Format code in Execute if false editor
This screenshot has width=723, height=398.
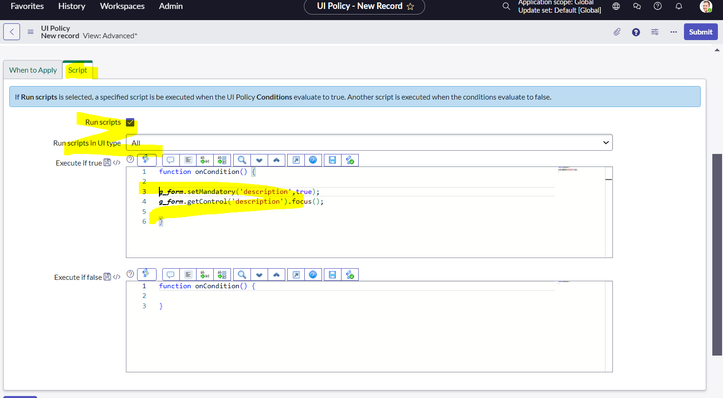click(x=188, y=274)
